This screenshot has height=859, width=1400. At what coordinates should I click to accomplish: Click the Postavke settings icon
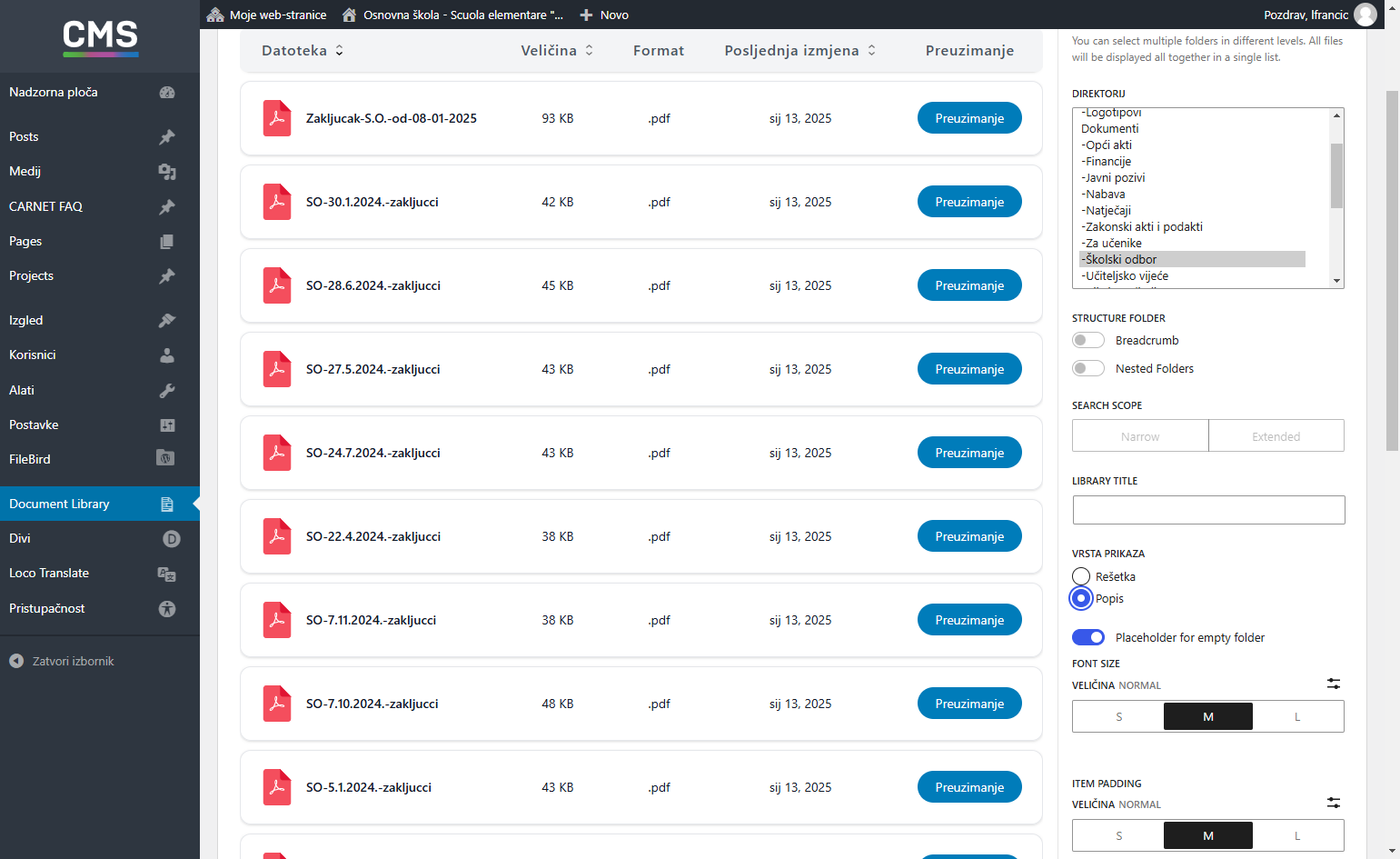[167, 425]
